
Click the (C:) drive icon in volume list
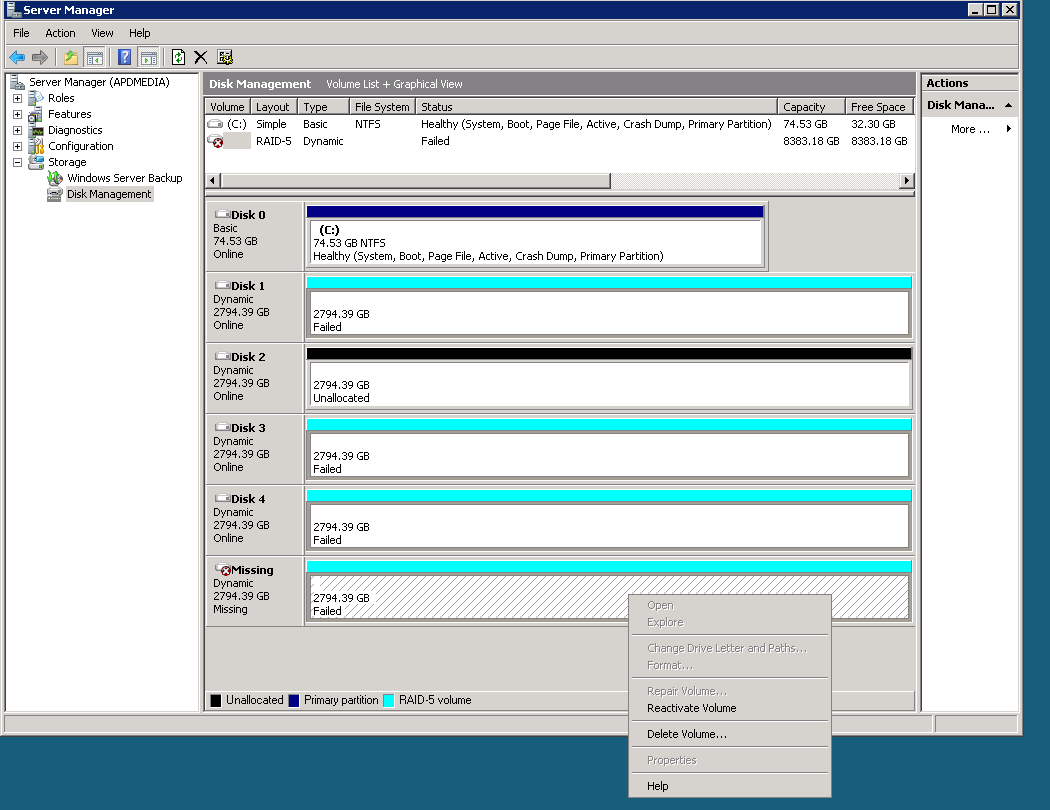click(215, 125)
